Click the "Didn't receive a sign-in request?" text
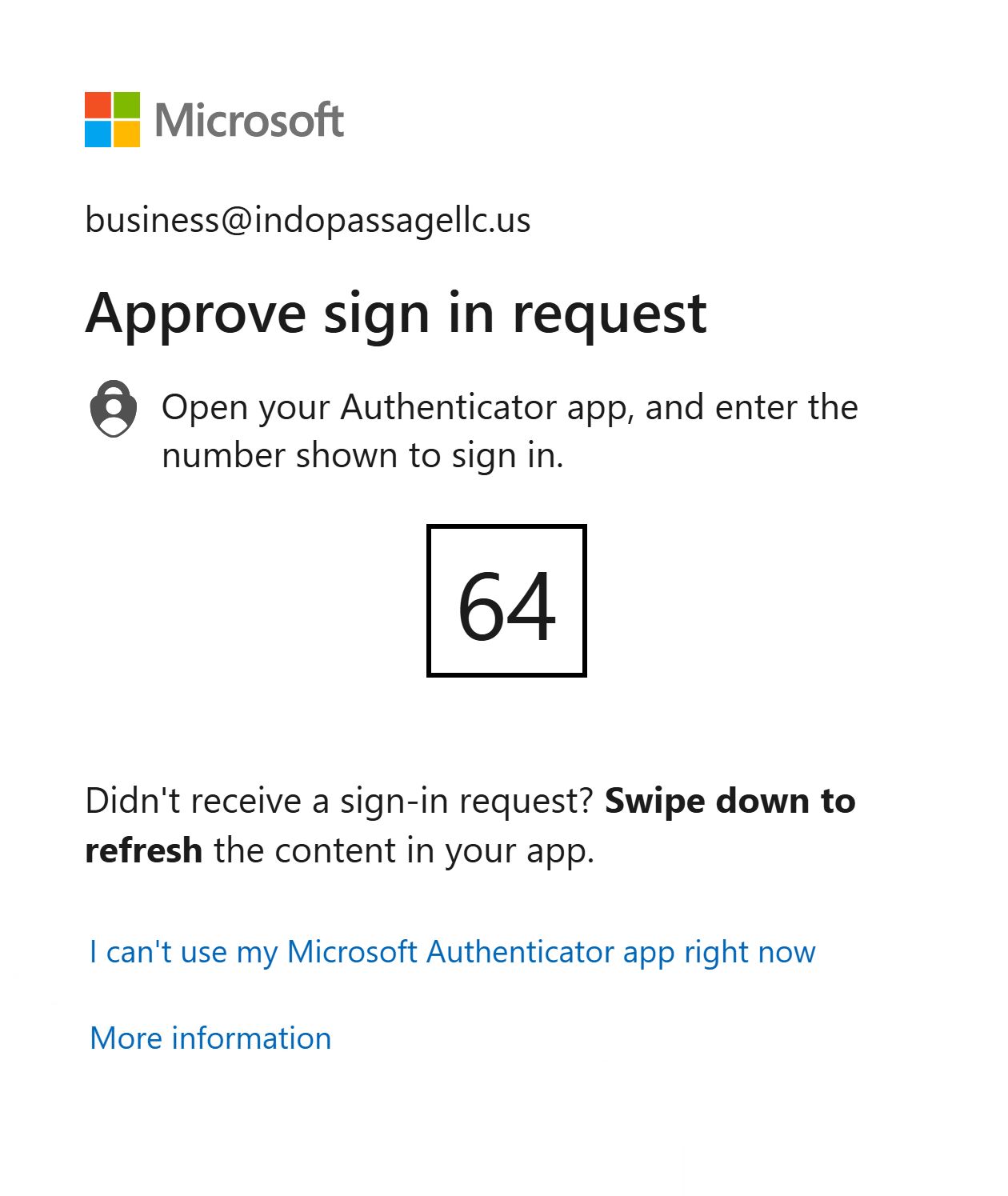The width and height of the screenshot is (1008, 1196). point(339,801)
